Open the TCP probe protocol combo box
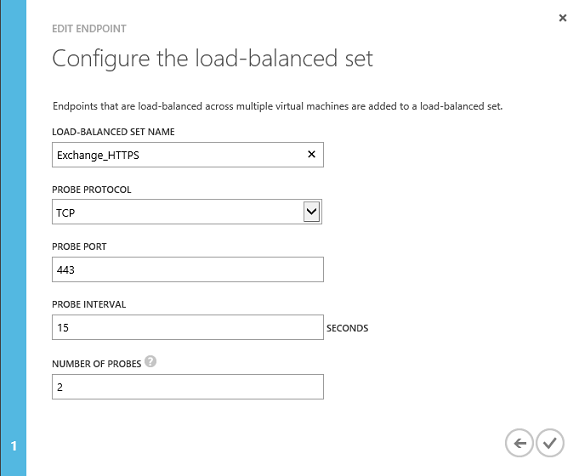The width and height of the screenshot is (579, 476). click(x=187, y=212)
